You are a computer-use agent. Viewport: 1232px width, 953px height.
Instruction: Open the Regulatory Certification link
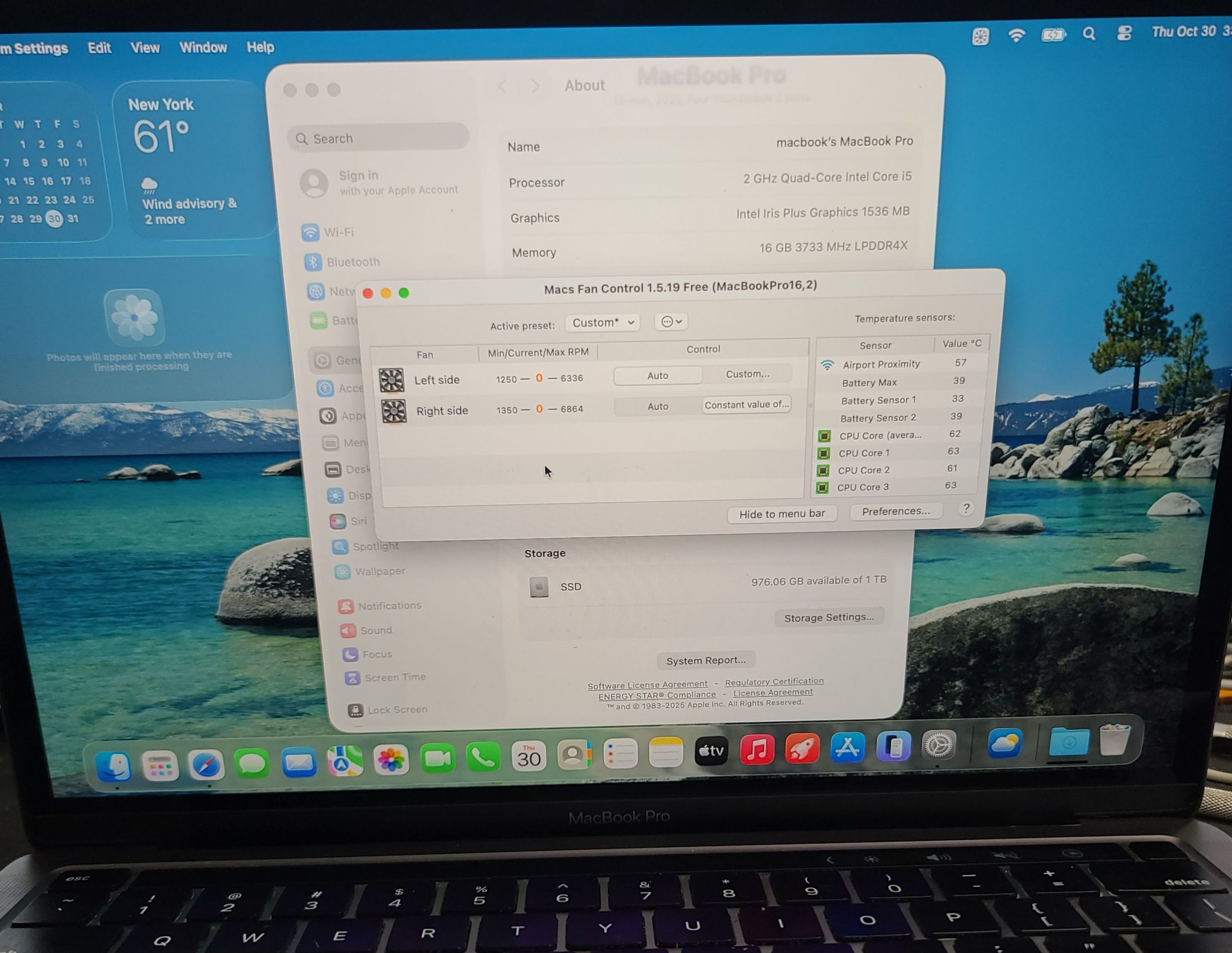pyautogui.click(x=774, y=682)
